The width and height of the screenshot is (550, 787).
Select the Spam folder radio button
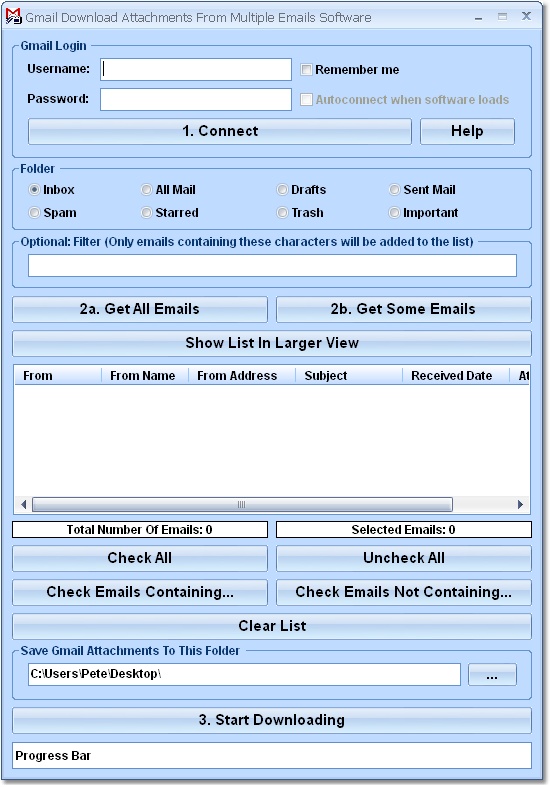coord(34,213)
